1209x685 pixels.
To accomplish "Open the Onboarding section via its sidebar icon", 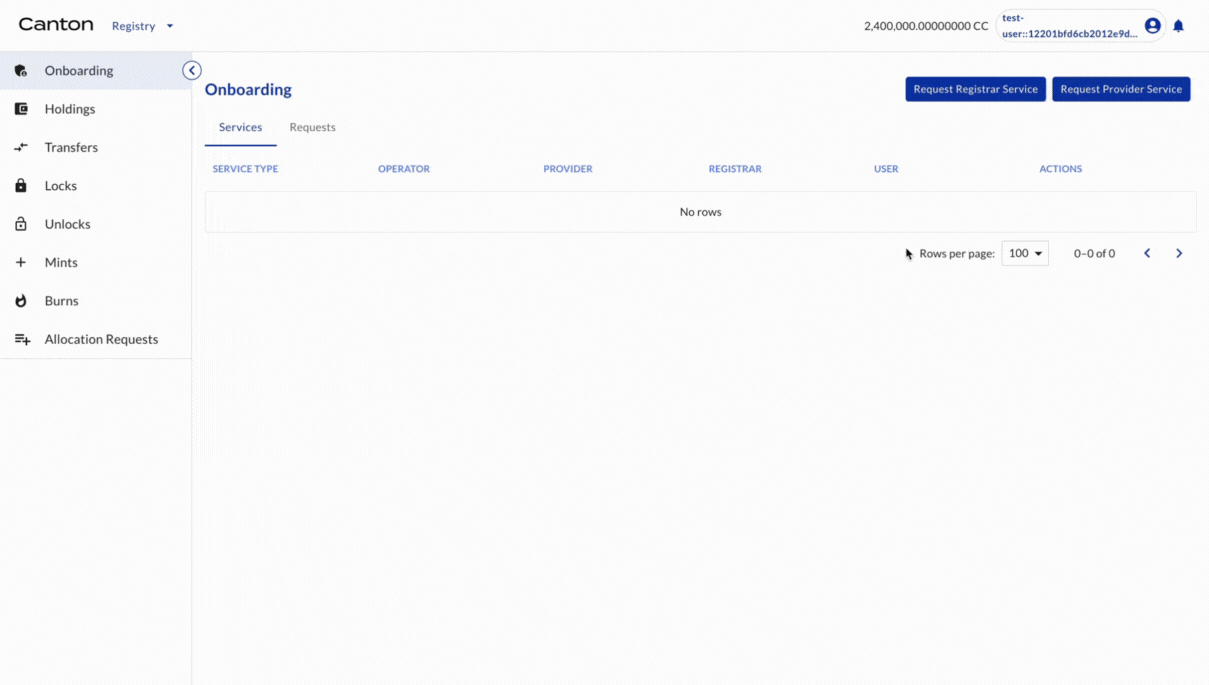I will coord(21,70).
